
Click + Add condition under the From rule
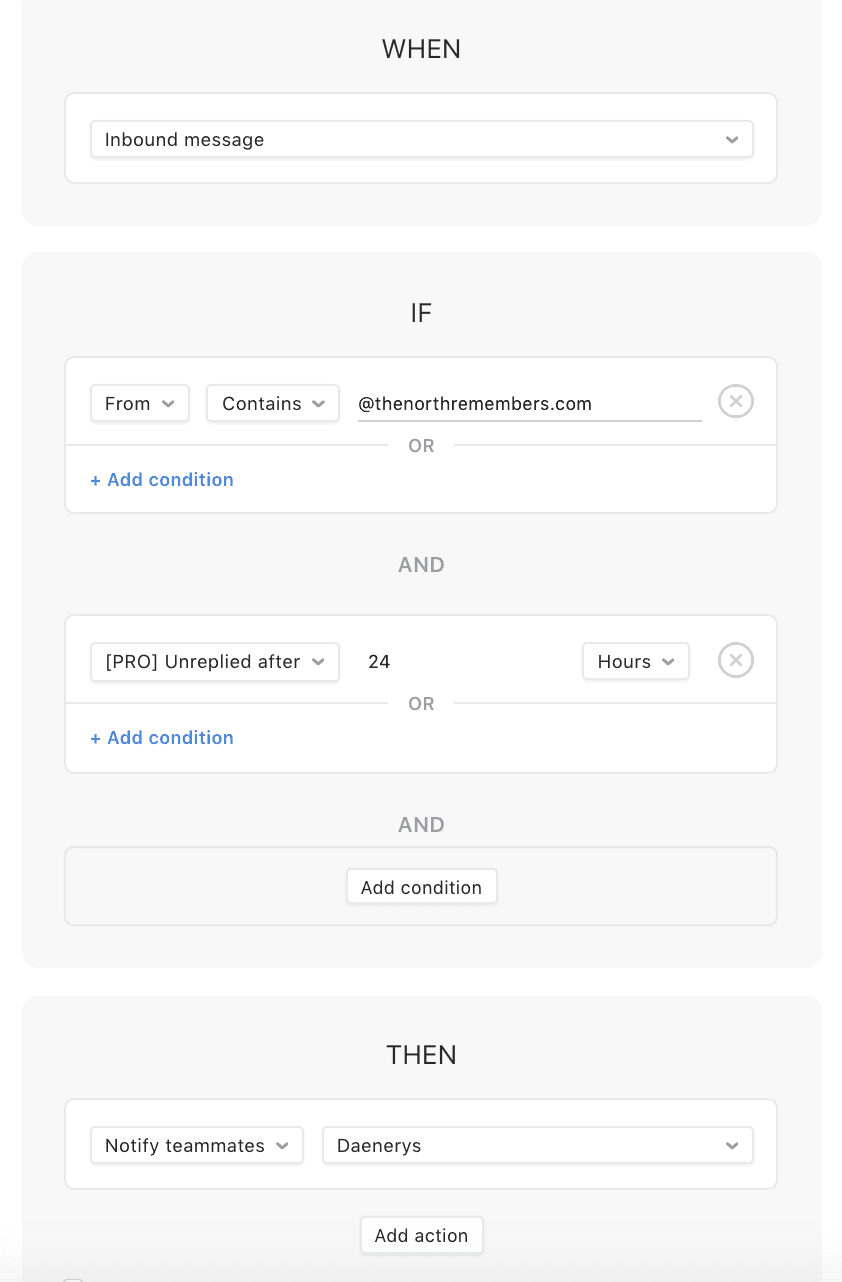[x=162, y=480]
